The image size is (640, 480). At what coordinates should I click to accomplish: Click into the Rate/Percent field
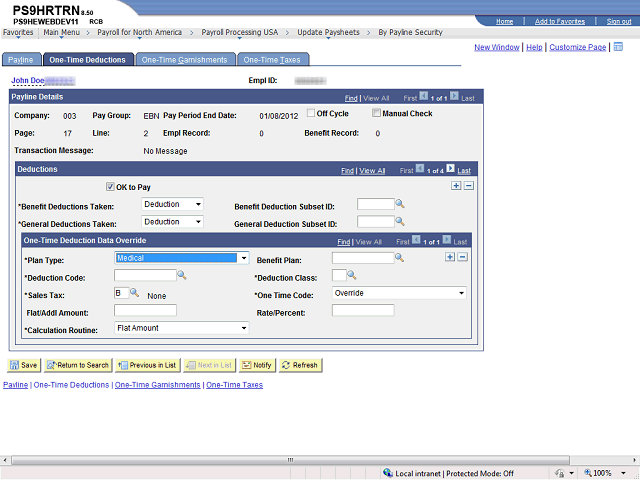click(363, 310)
